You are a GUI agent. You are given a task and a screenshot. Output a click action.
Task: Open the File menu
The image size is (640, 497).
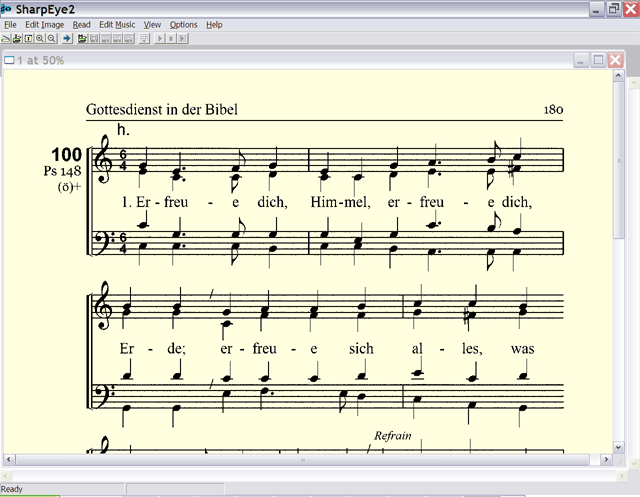(x=10, y=24)
